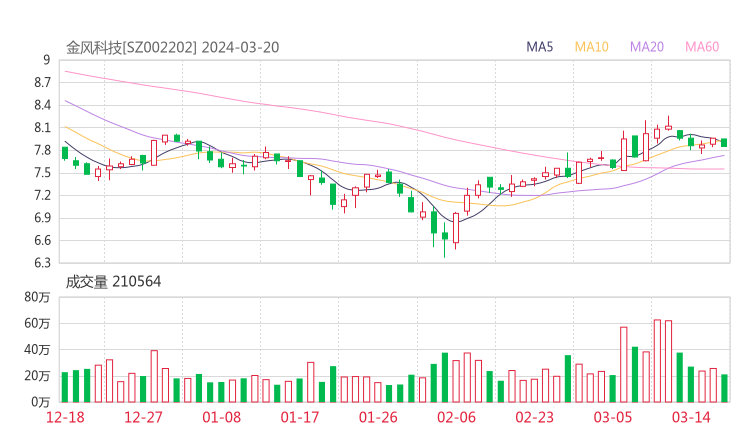Click the red volume bar at 12-27
This screenshot has width=740, height=440.
[154, 376]
